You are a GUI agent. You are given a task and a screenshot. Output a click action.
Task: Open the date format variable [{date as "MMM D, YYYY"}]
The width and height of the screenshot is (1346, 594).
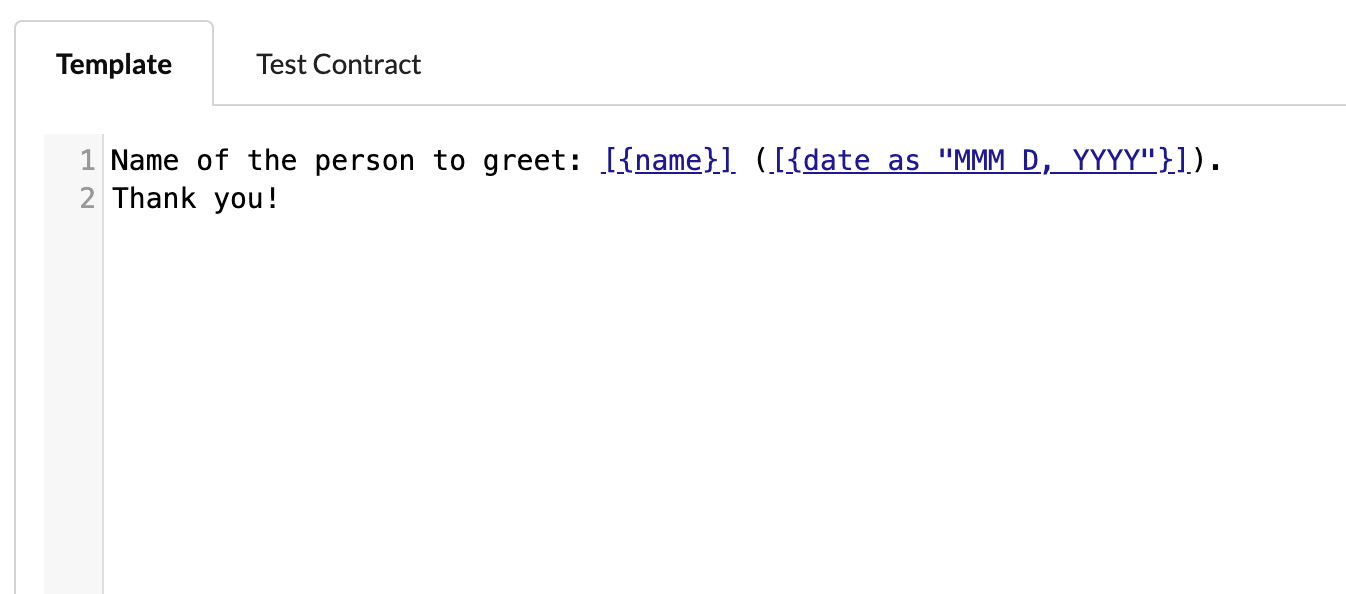975,160
